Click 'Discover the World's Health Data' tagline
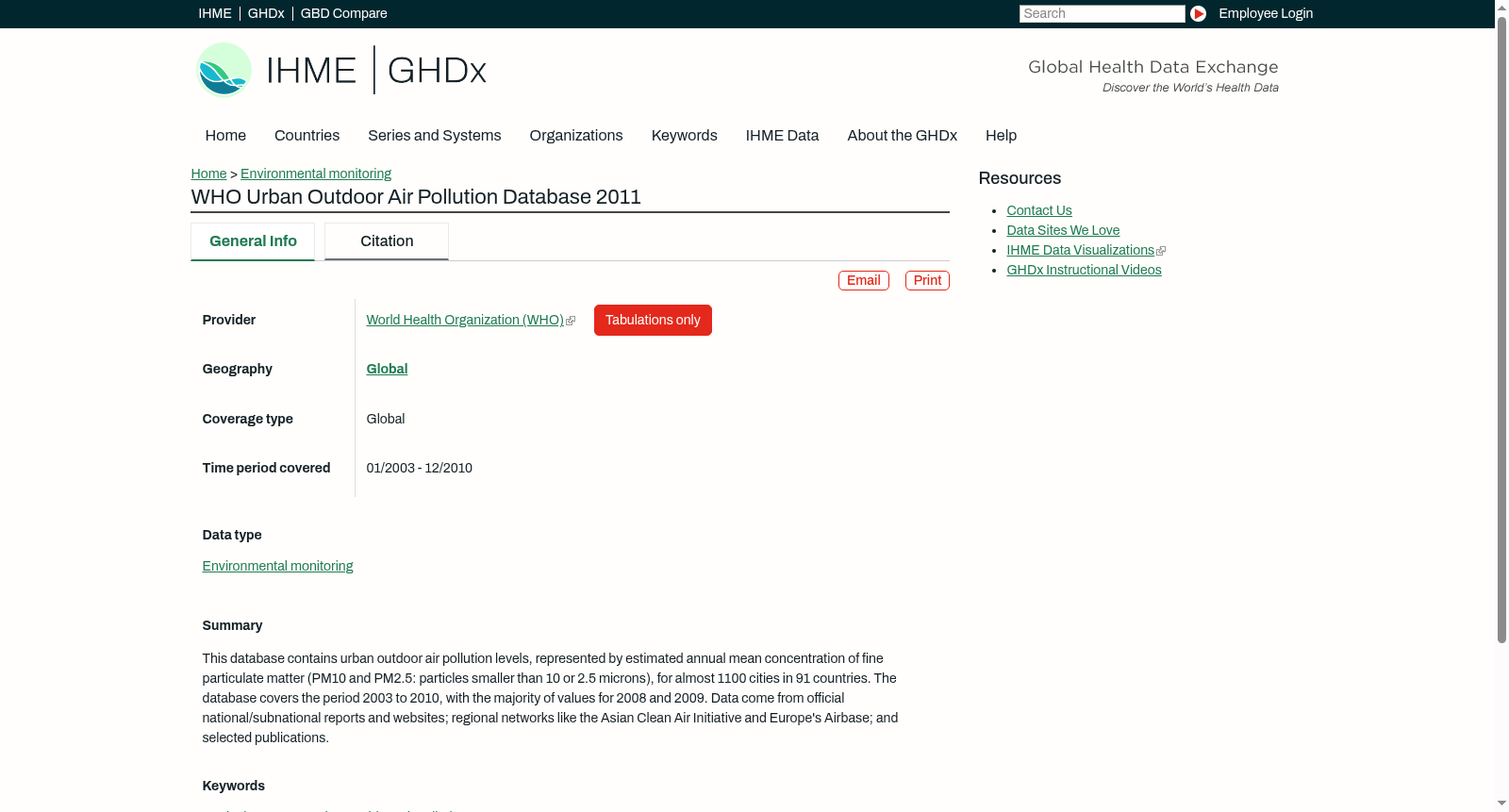Screen dimensions: 1509x812 (x=1190, y=88)
